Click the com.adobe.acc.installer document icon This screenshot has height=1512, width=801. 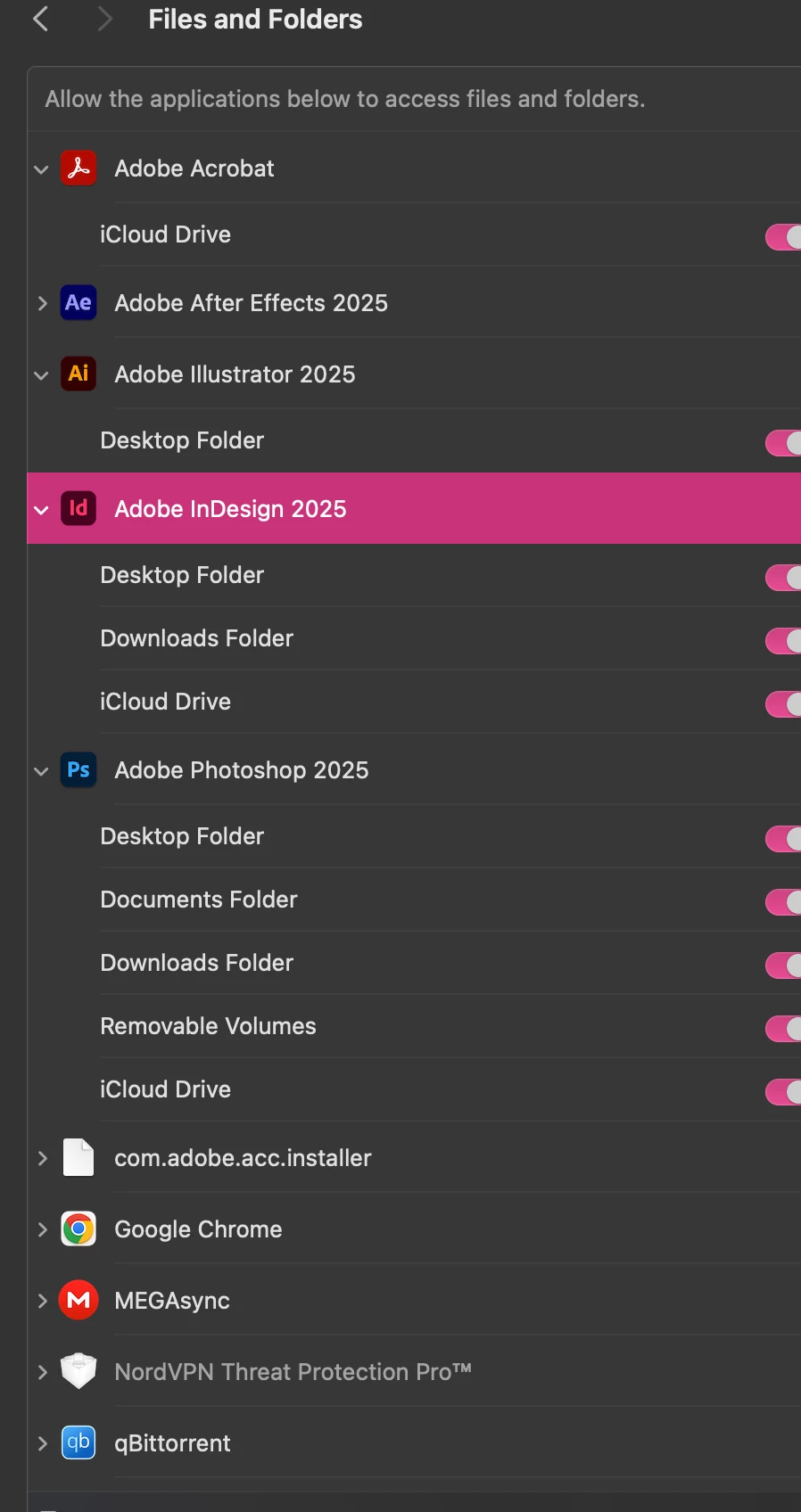(78, 1157)
